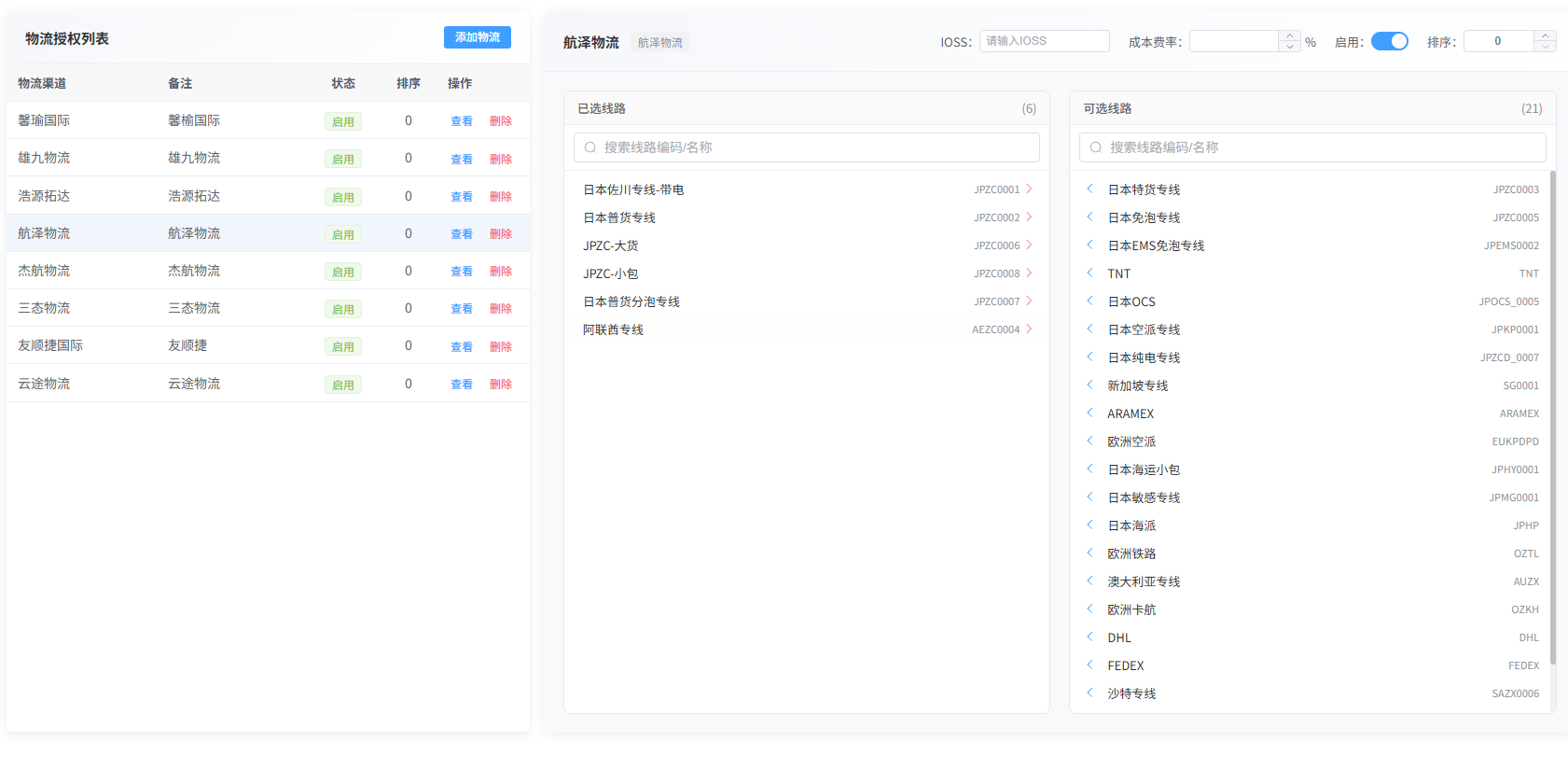This screenshot has height=770, width=1568.
Task: Increase 排序 value with up arrow
Action: click(x=1545, y=35)
